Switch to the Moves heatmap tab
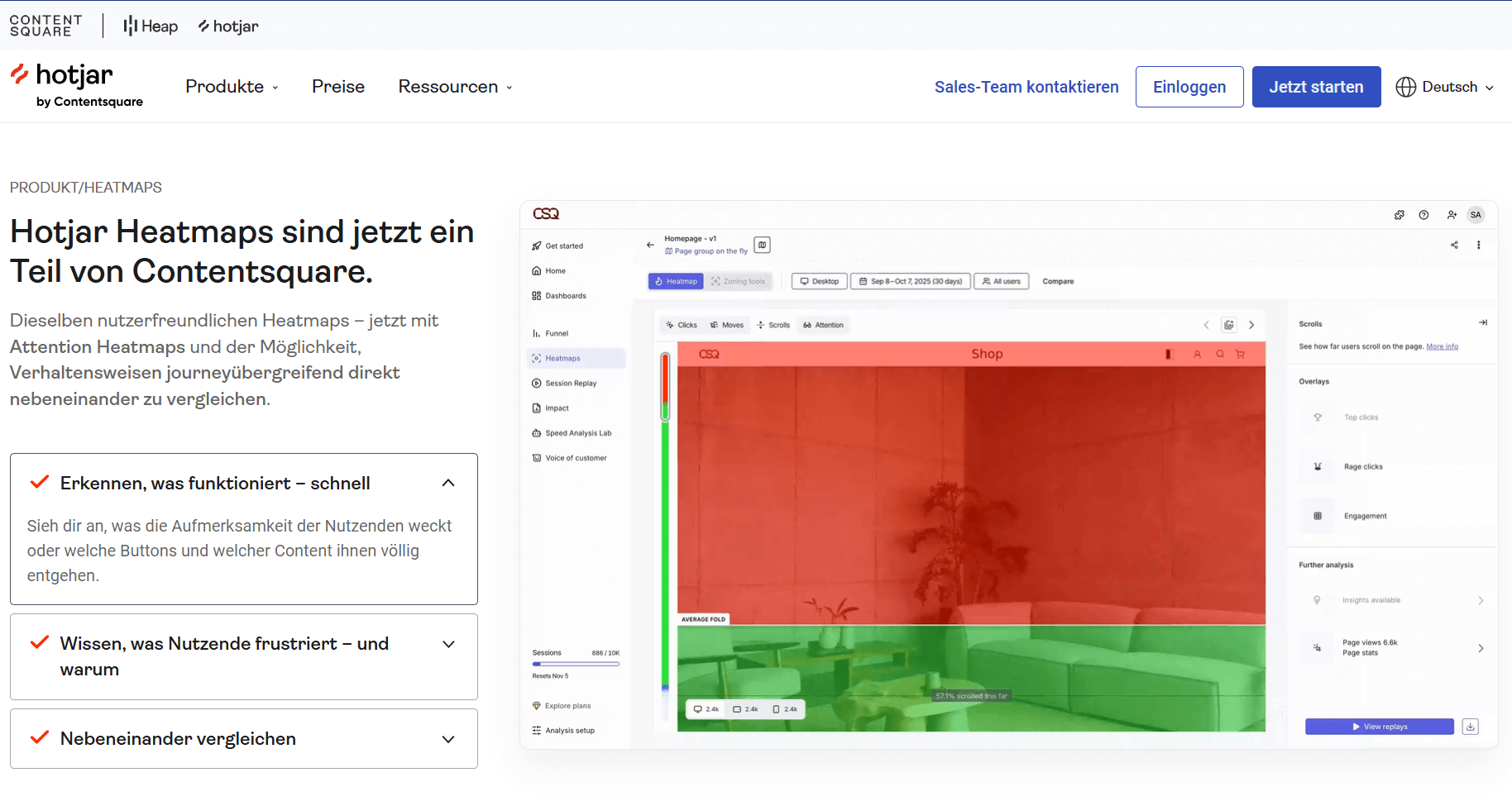1512x806 pixels. pos(727,325)
